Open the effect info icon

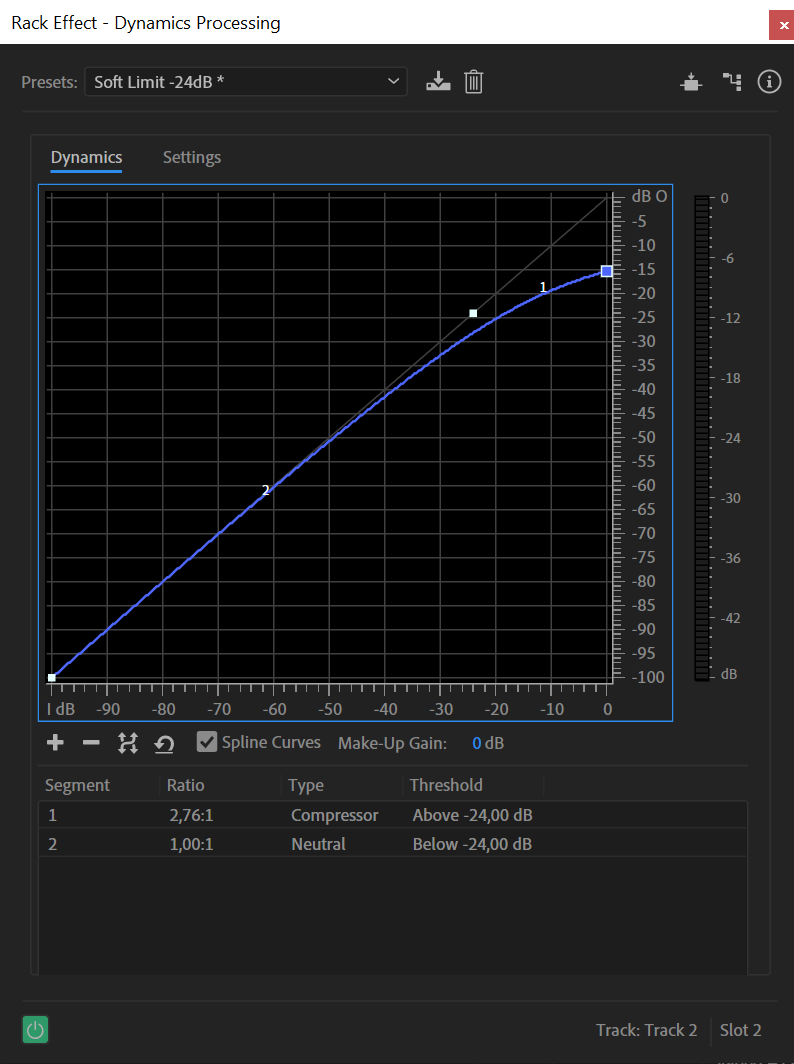(769, 82)
